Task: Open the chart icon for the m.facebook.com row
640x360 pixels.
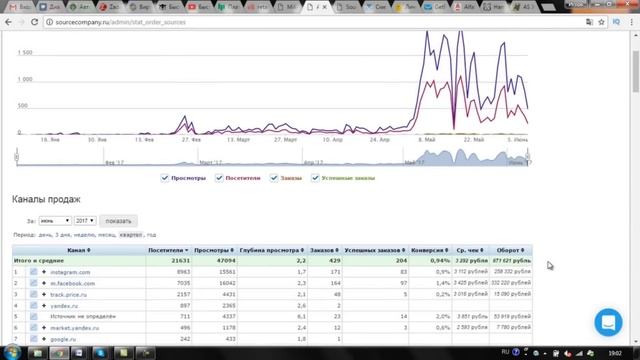Action: [33, 283]
